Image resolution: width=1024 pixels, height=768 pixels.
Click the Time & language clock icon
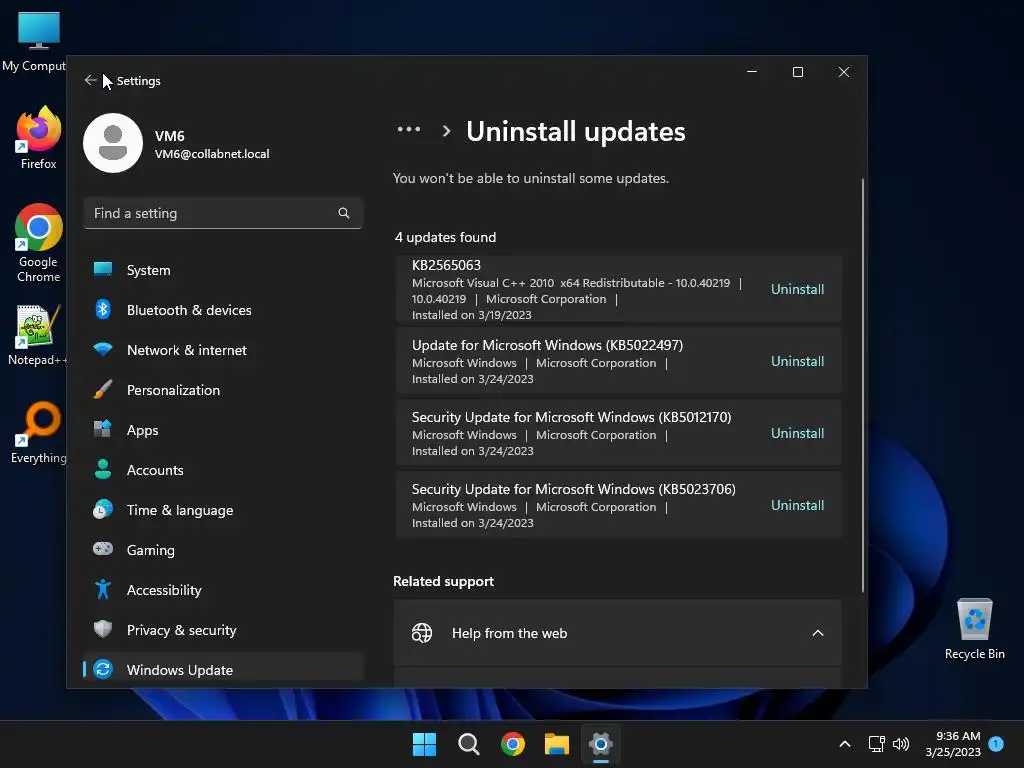(103, 509)
